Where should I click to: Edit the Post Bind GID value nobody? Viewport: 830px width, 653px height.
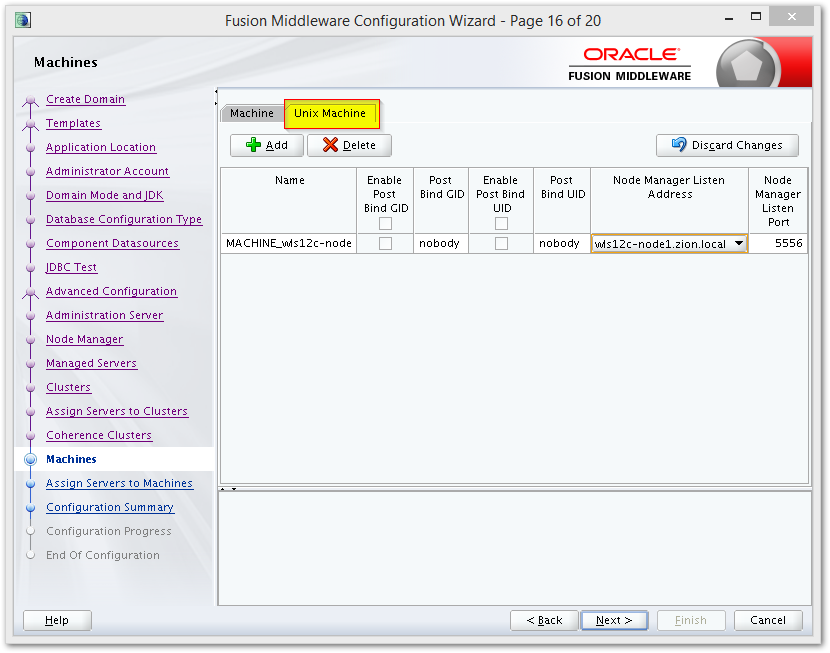click(440, 243)
